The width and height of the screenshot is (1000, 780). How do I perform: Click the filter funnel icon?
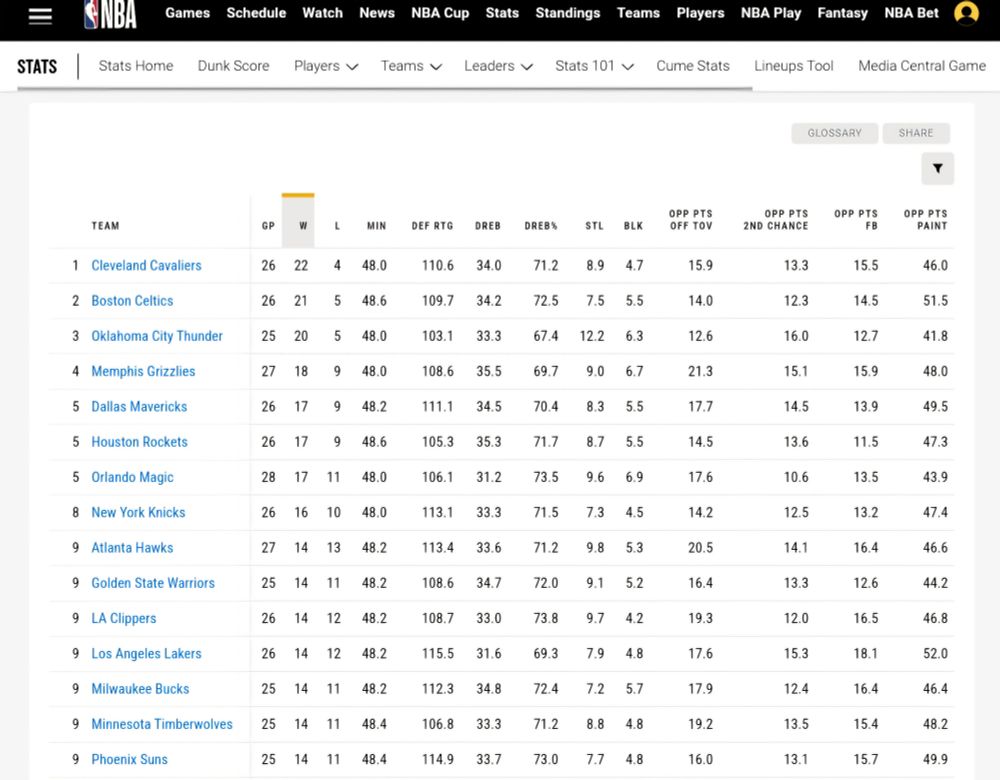[938, 168]
